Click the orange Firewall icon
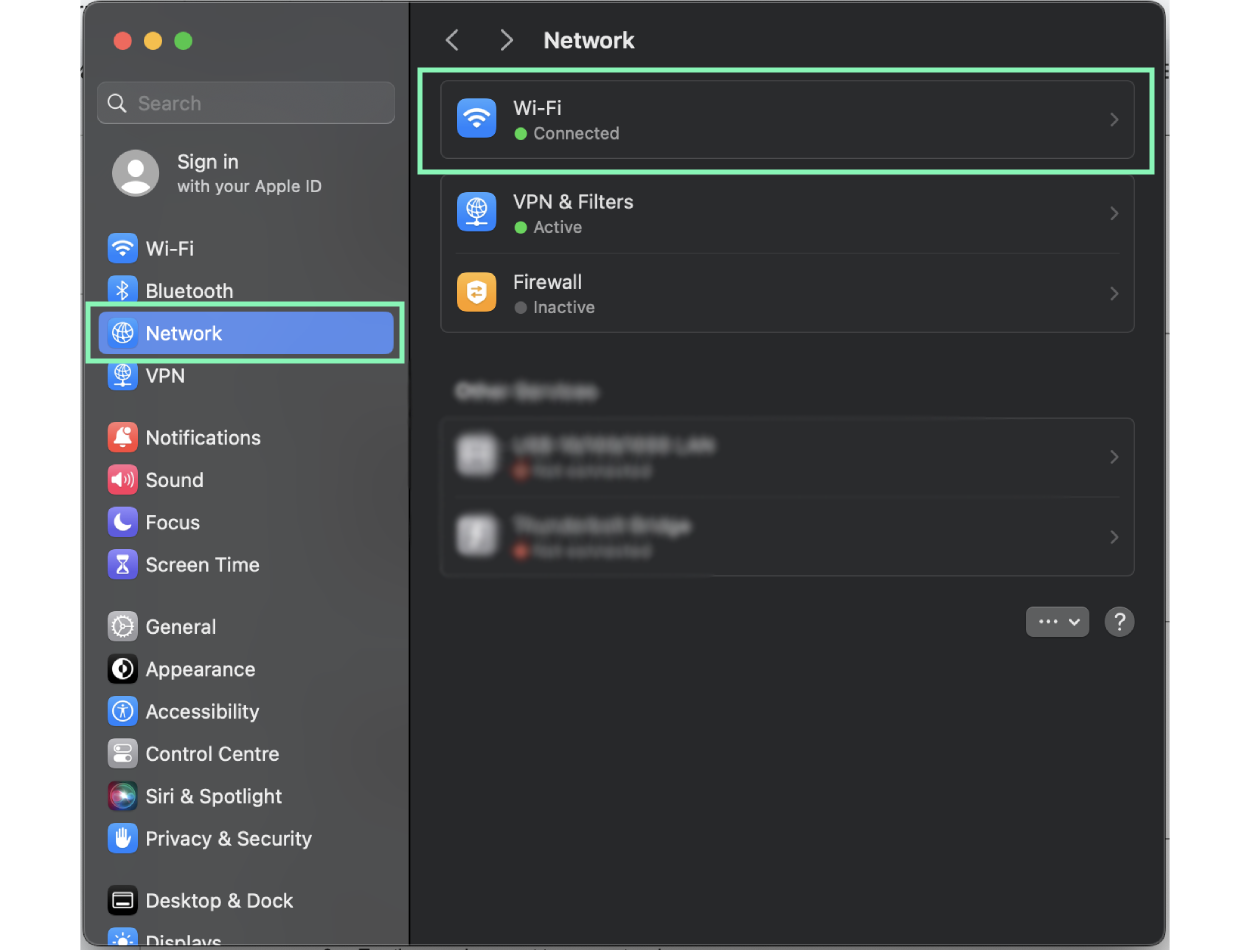1250x950 pixels. pos(477,293)
